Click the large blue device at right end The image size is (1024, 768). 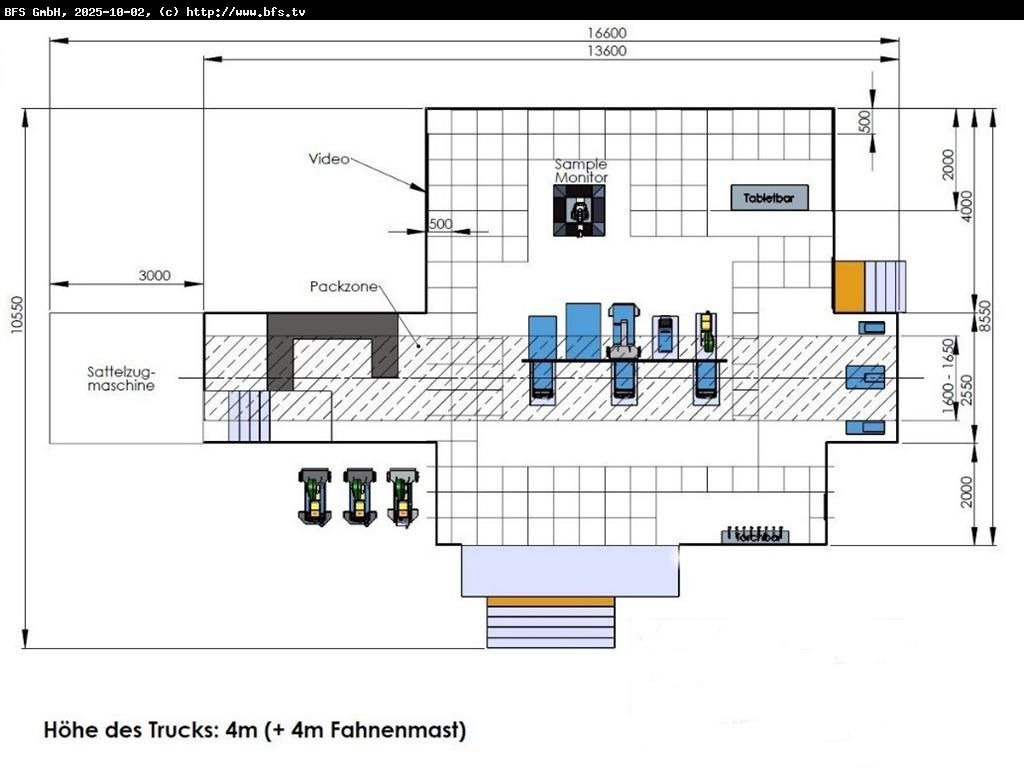[865, 377]
